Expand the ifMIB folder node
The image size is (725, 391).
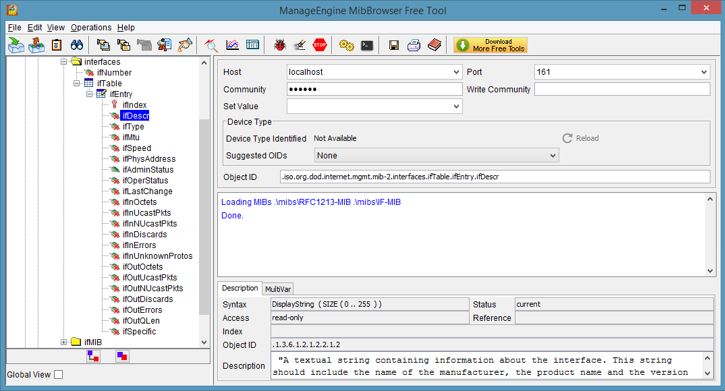pyautogui.click(x=64, y=342)
